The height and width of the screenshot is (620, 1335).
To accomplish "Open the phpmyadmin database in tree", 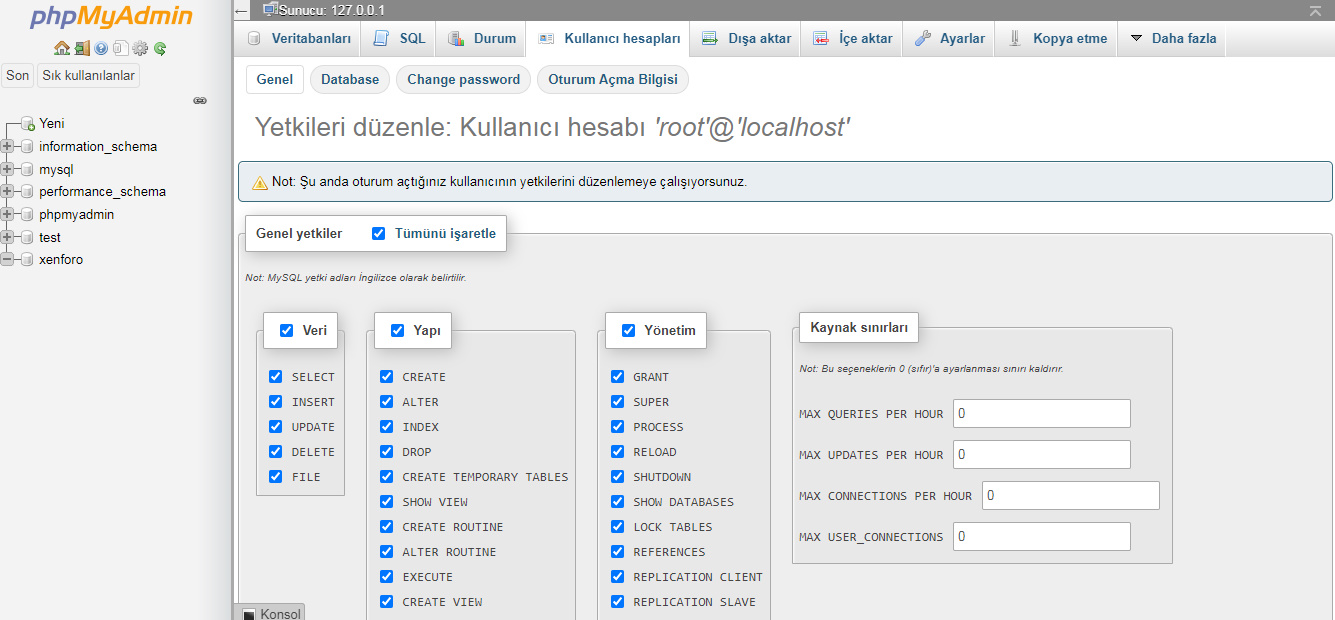I will pos(76,215).
